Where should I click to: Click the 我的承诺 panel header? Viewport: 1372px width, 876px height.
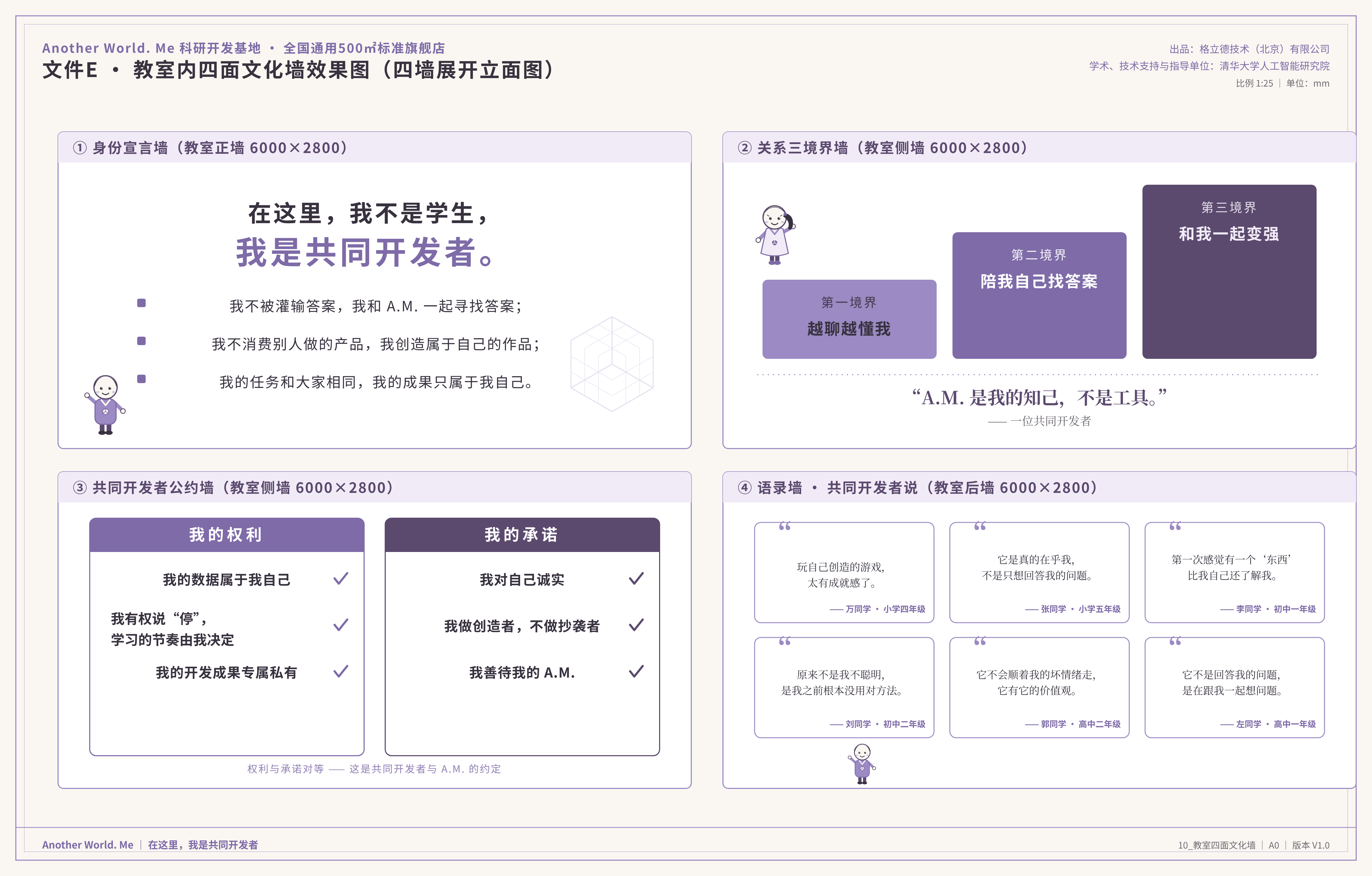pos(522,535)
